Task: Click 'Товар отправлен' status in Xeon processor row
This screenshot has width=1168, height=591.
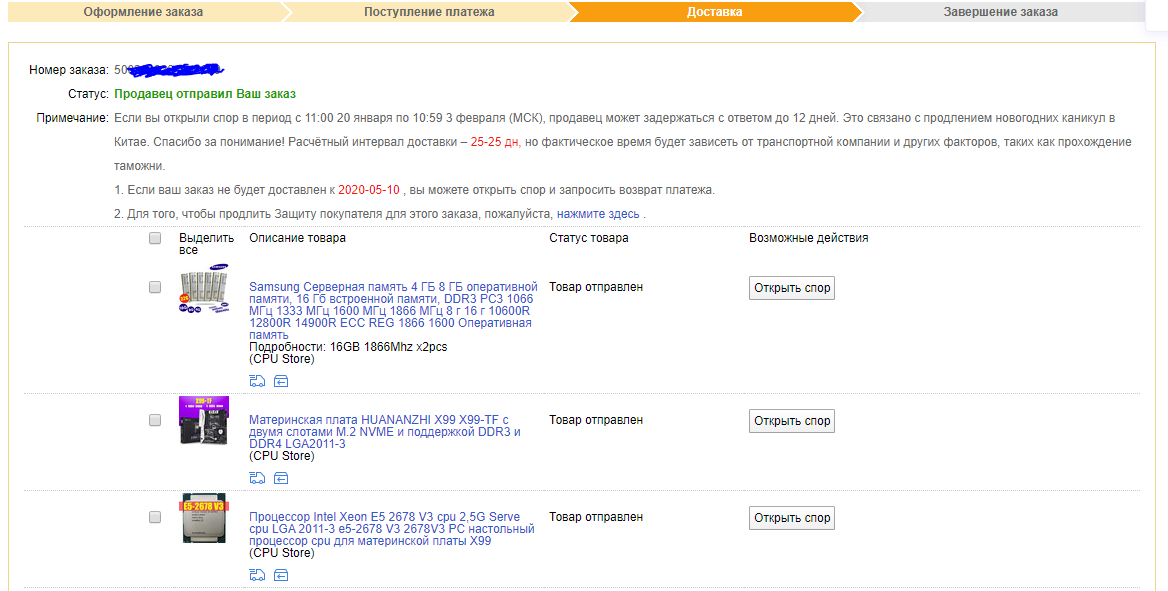Action: click(596, 517)
